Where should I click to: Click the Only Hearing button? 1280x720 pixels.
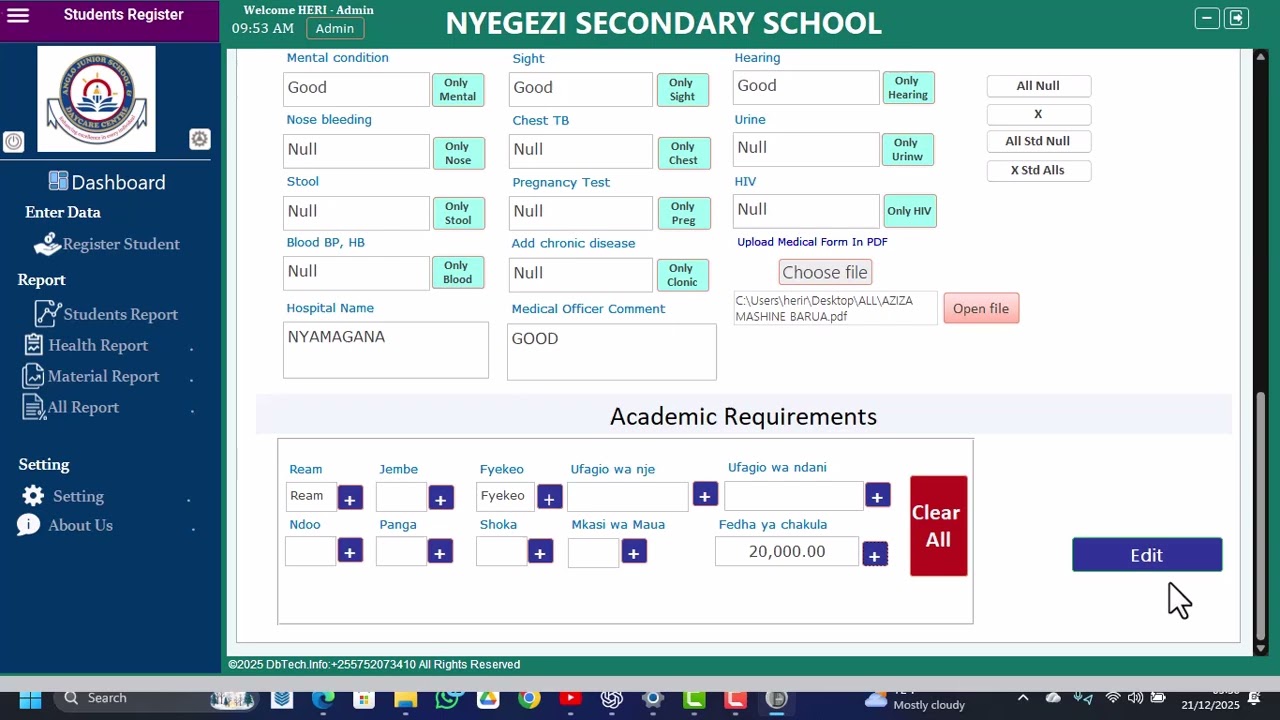pos(908,88)
